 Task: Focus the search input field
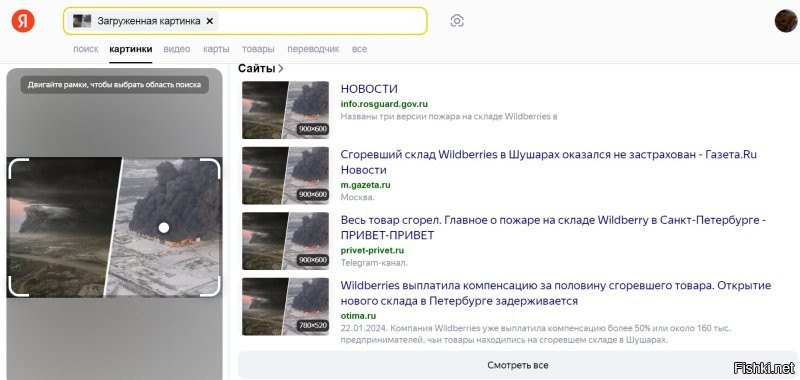tap(245, 21)
